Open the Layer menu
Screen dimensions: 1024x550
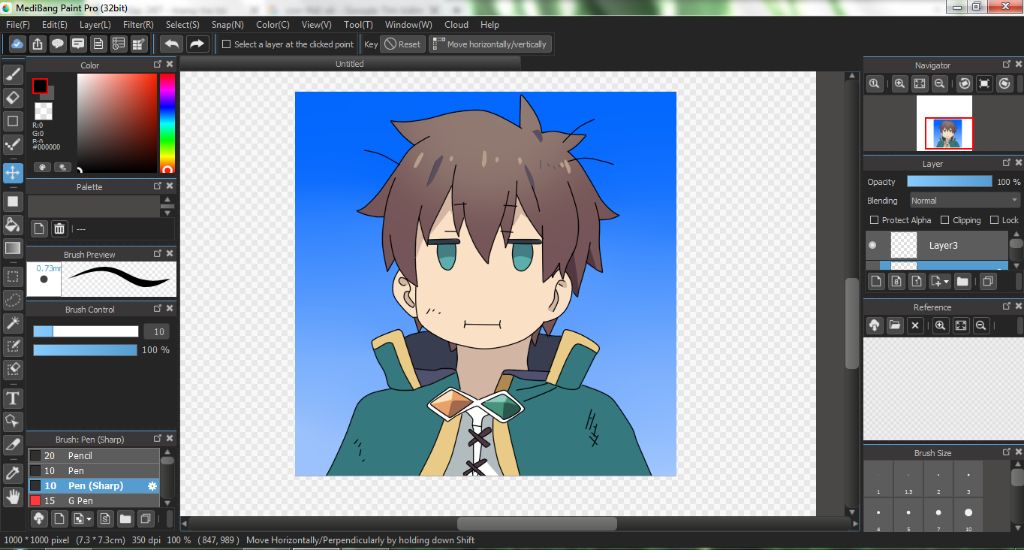(x=95, y=24)
